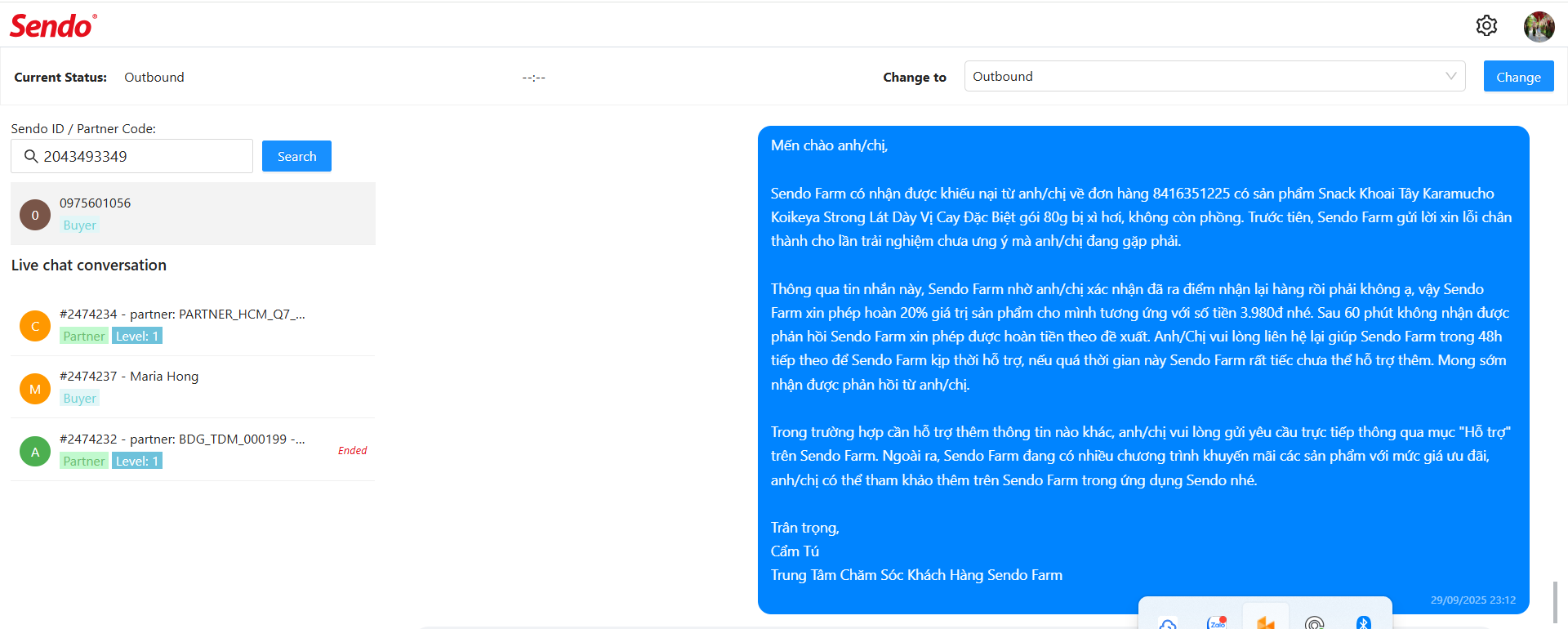Click the Search button
This screenshot has height=629, width=1568.
(x=296, y=156)
